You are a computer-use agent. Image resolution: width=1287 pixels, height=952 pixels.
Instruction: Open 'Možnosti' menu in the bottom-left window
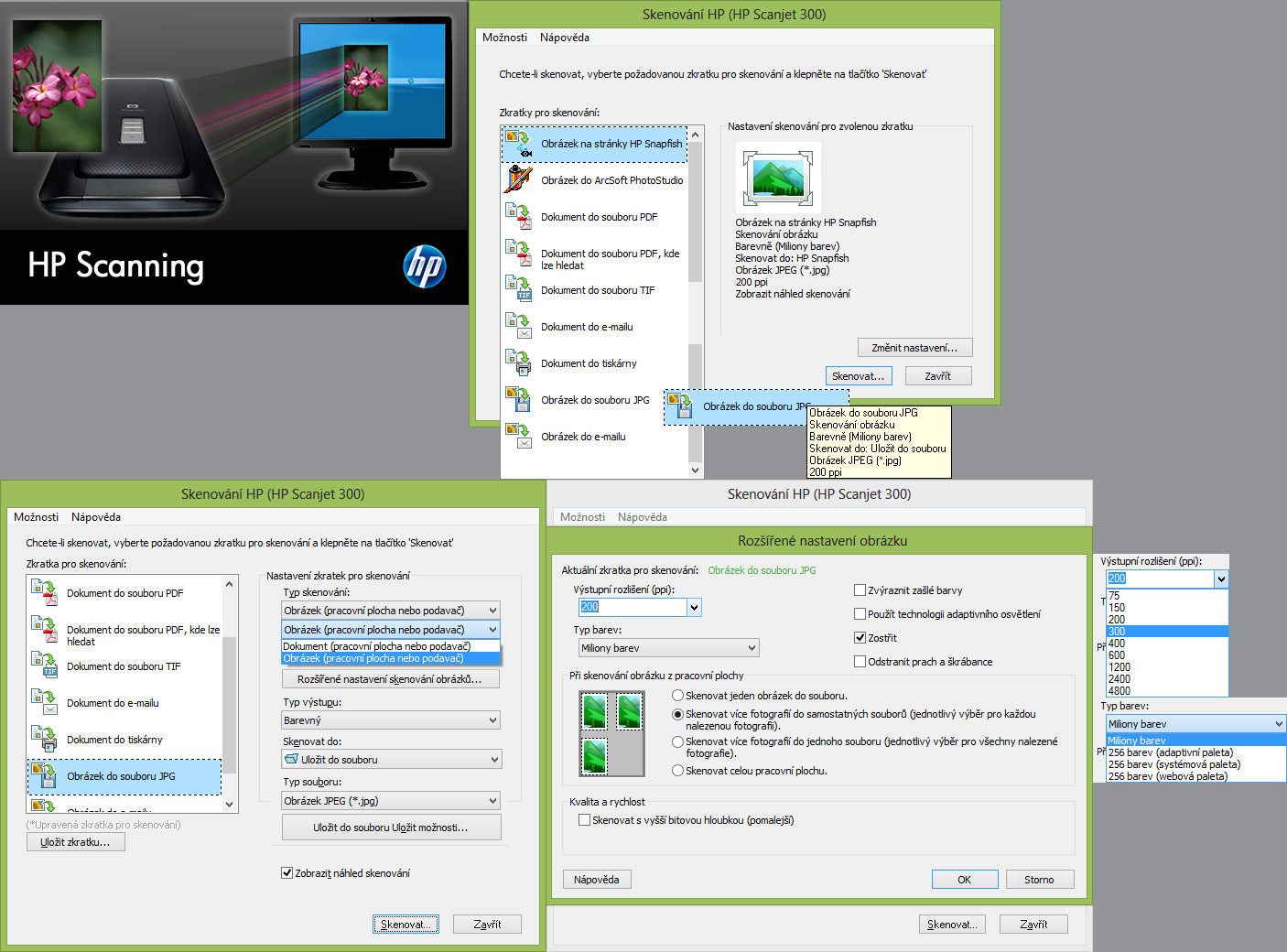pos(36,517)
